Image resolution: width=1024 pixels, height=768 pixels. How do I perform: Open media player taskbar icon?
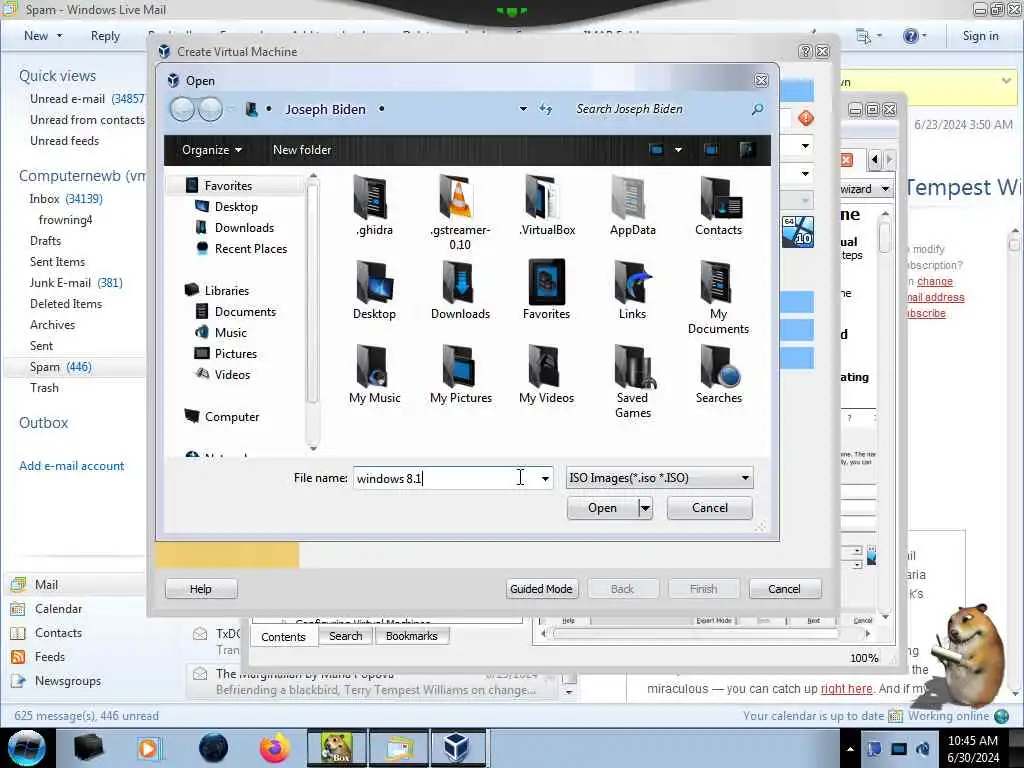point(149,748)
